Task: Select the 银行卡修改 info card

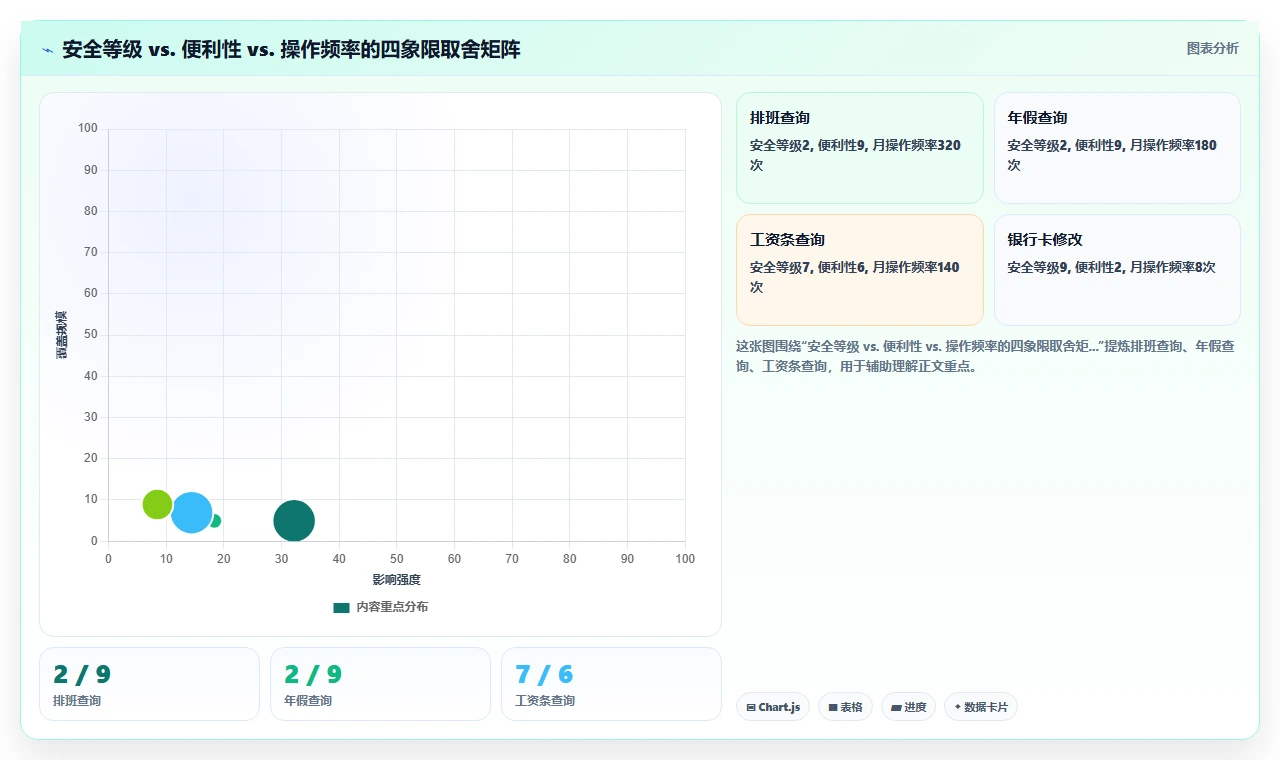Action: click(1117, 270)
